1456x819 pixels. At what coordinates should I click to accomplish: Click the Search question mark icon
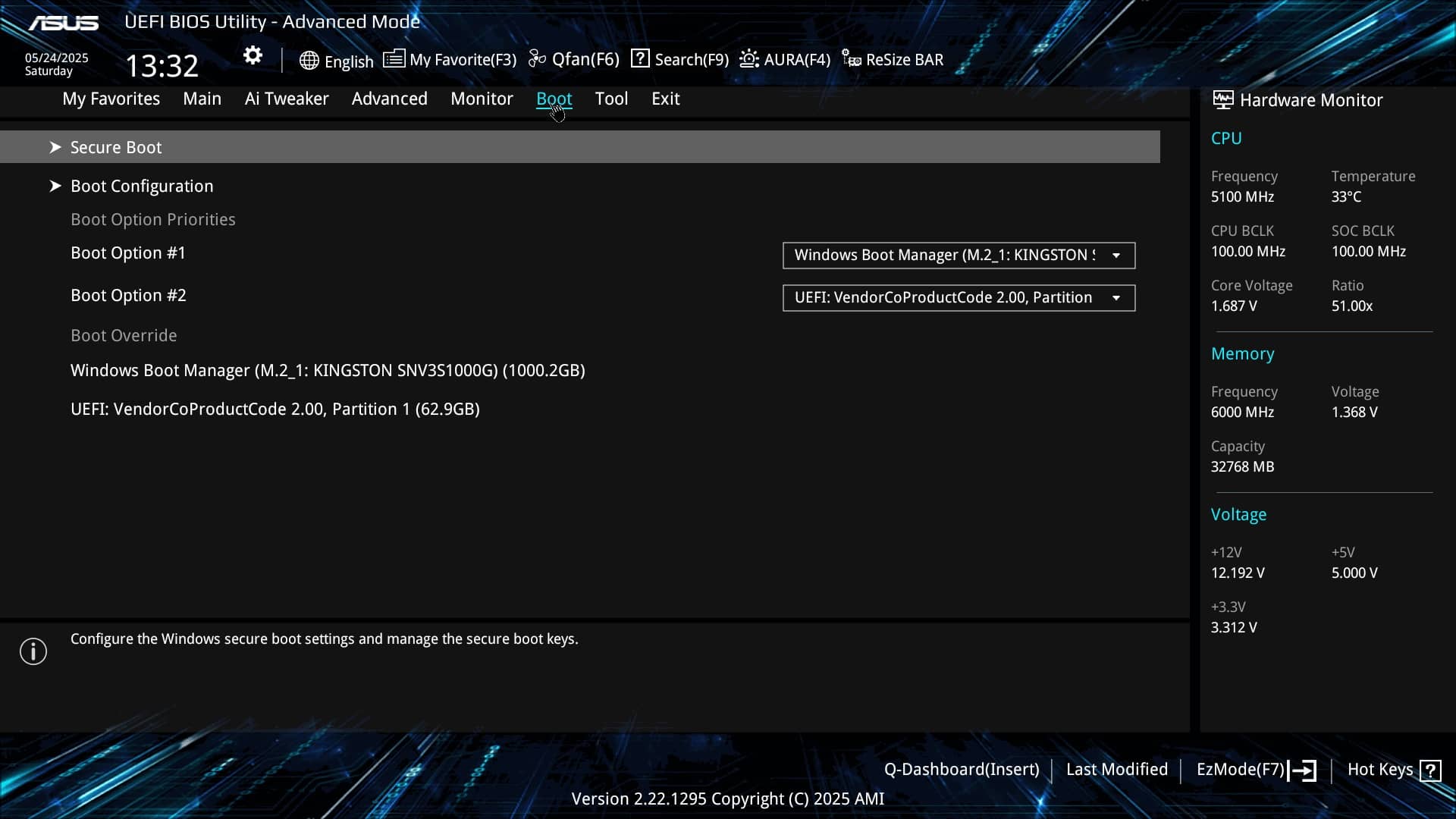tap(640, 58)
